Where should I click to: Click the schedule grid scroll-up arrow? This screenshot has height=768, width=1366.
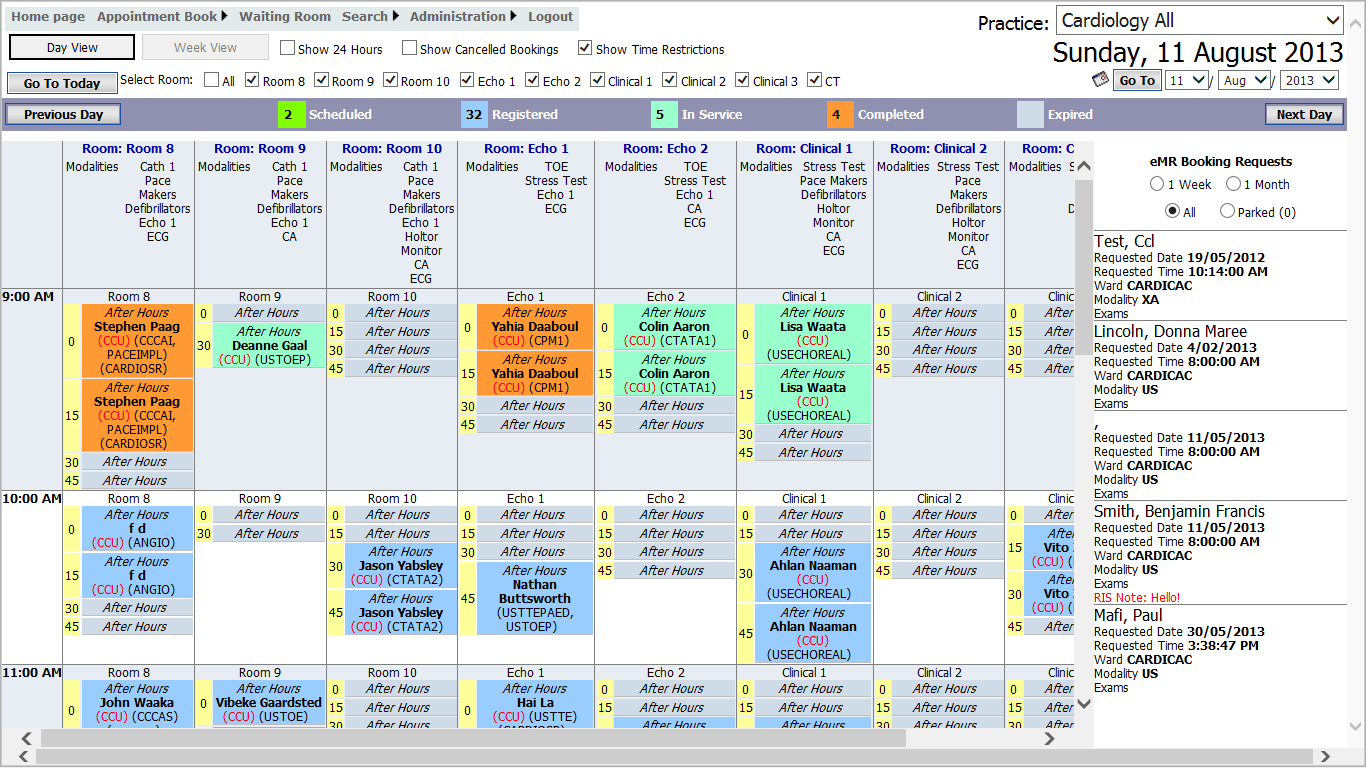point(1084,166)
